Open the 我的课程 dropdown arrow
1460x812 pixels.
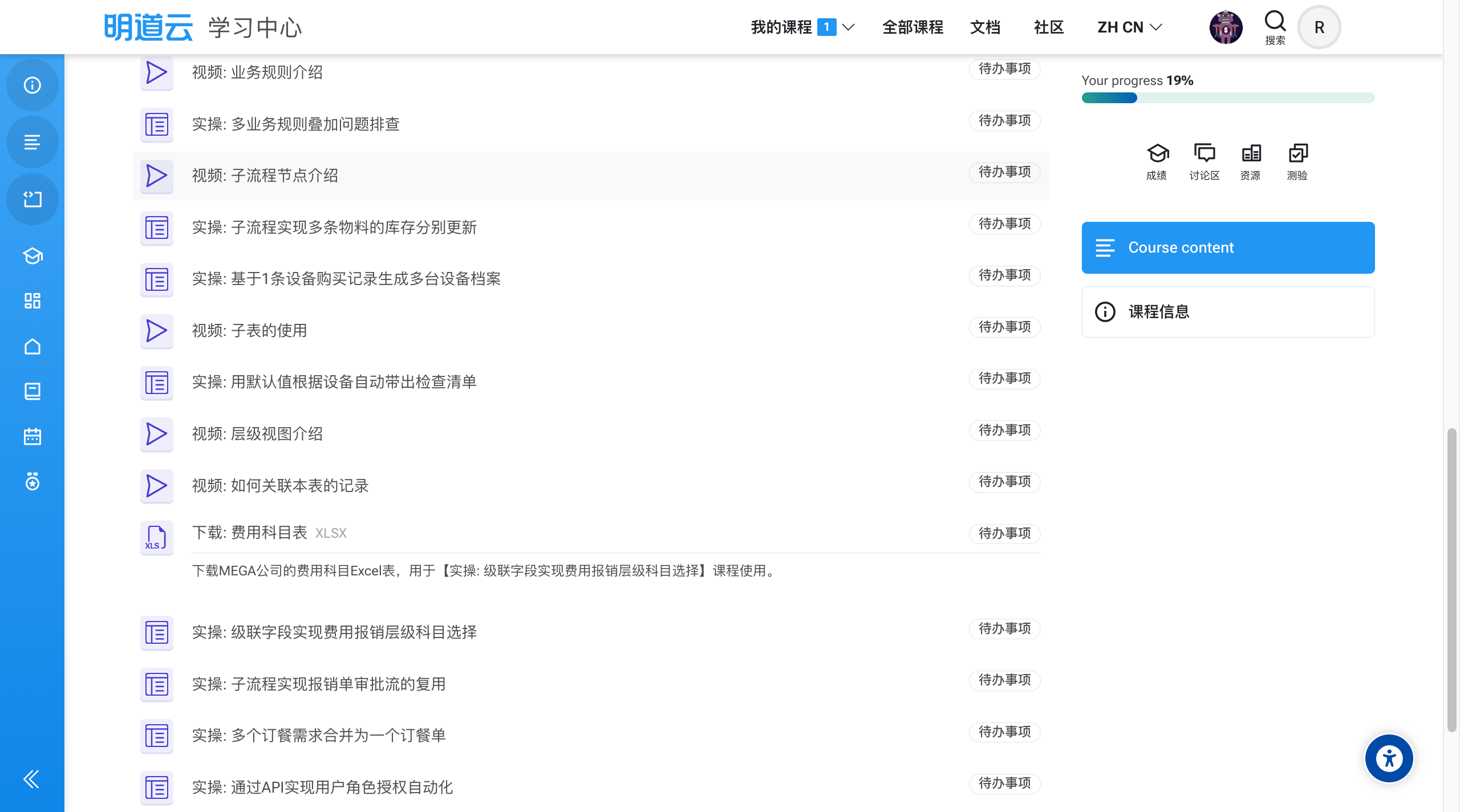click(848, 27)
